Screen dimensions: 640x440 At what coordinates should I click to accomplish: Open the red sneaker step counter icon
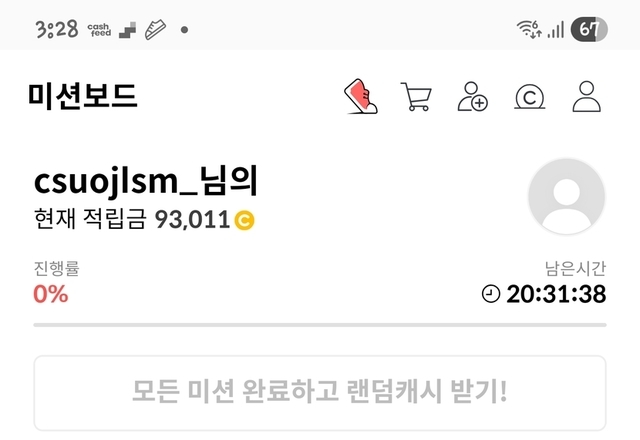pos(361,96)
